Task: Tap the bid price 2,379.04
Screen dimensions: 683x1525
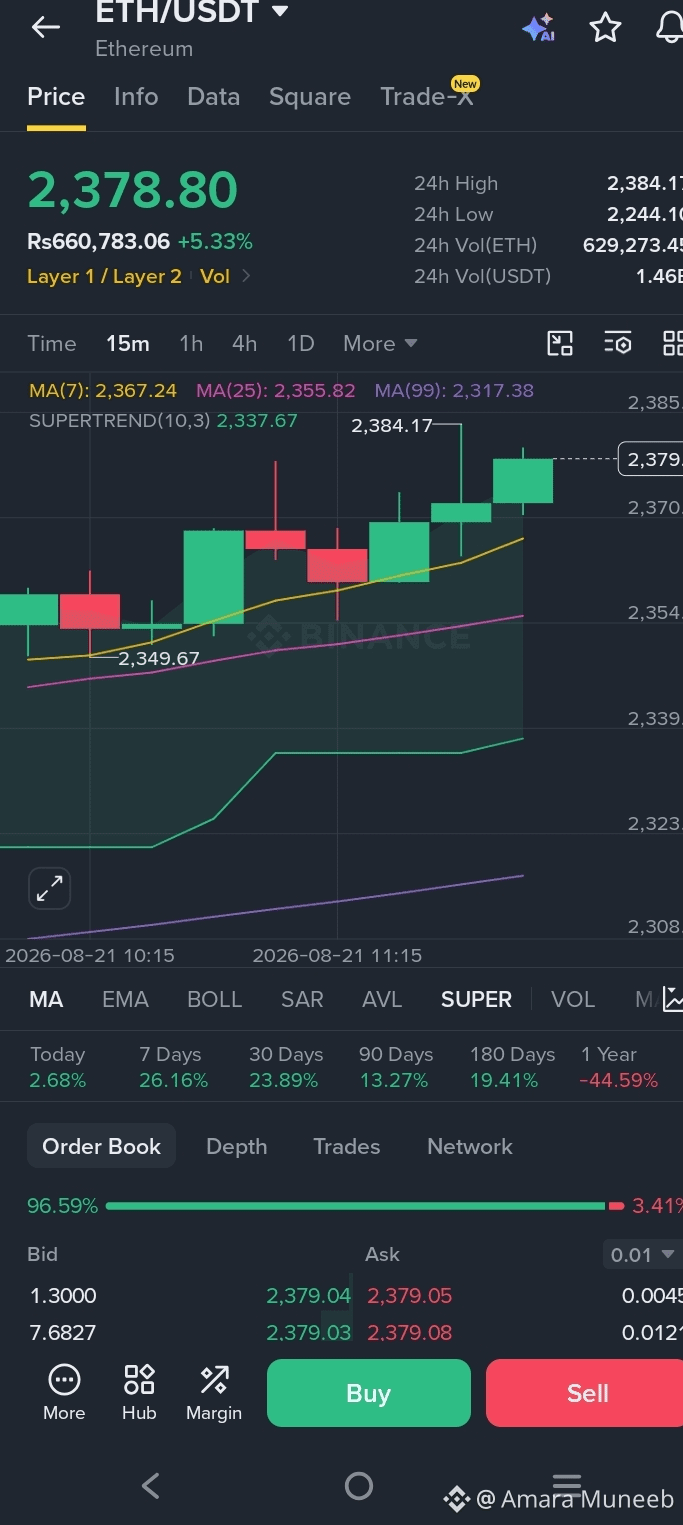Action: 309,1296
